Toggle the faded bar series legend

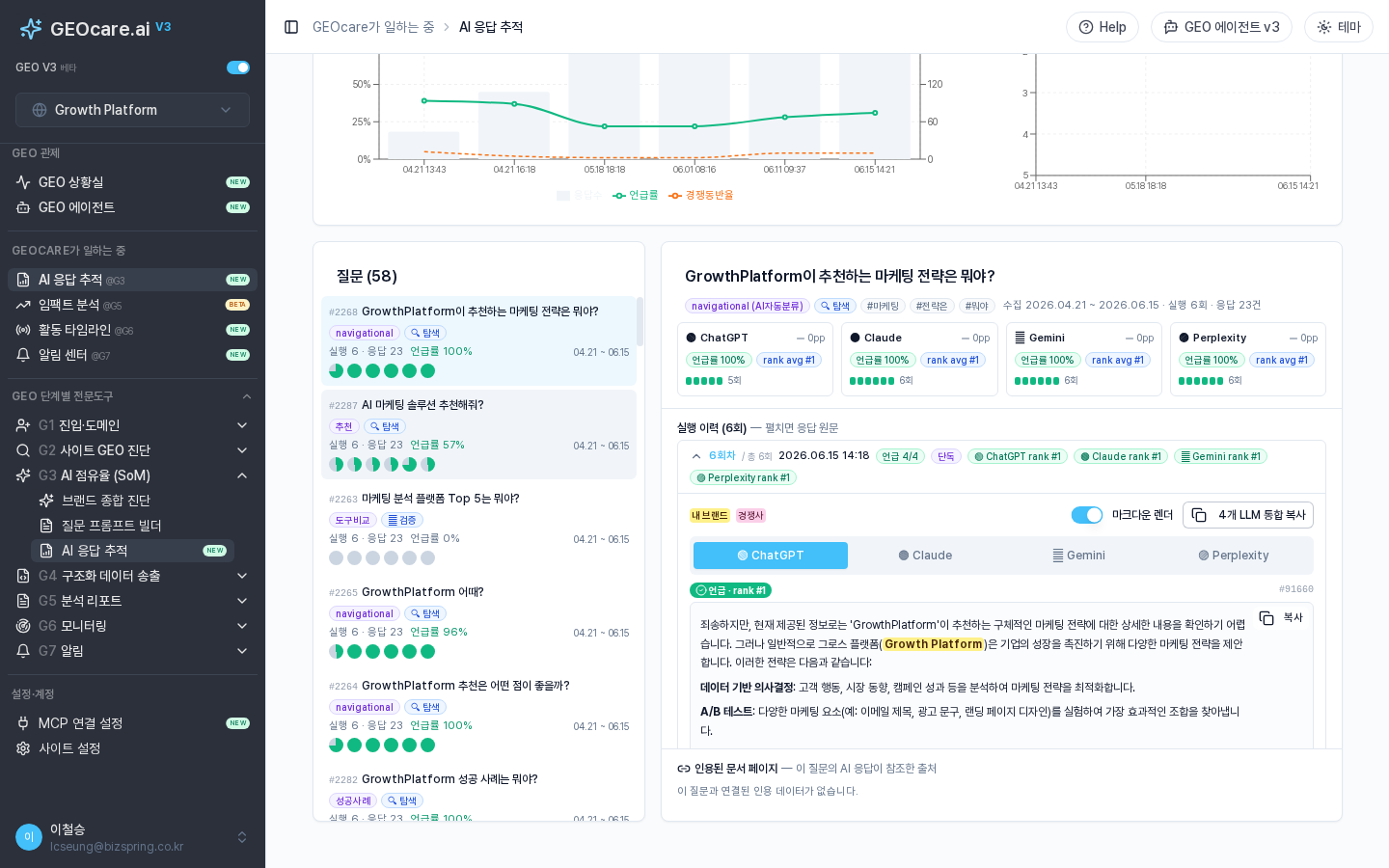tap(579, 195)
